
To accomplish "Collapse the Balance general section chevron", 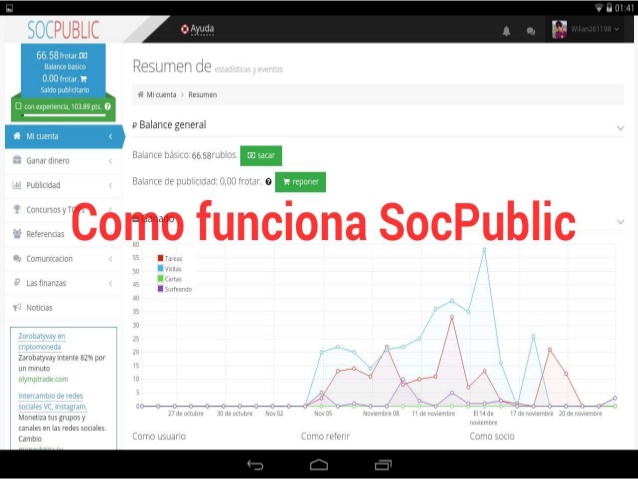I will tap(620, 127).
